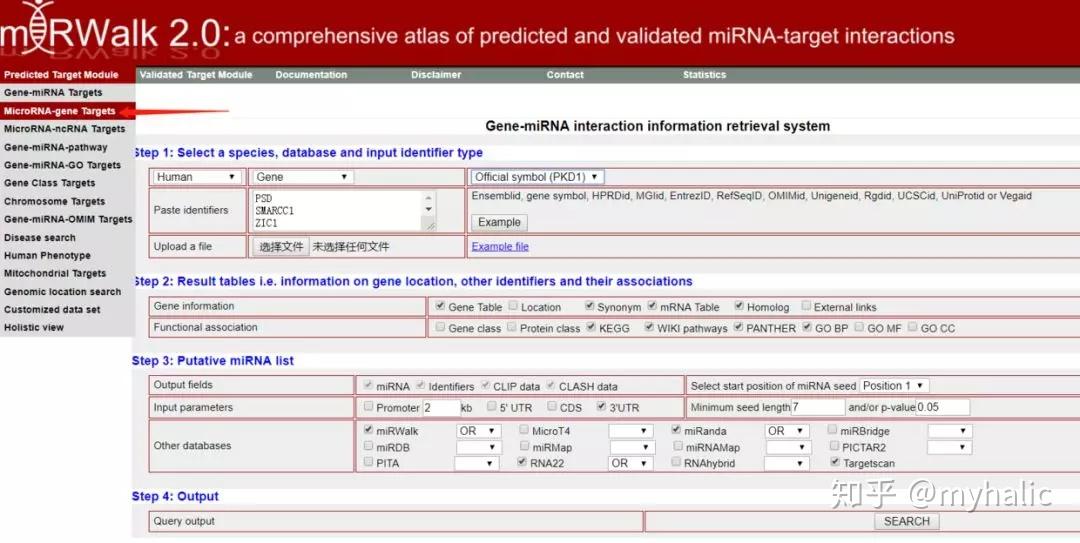Expand the Human species dropdown
This screenshot has width=1080, height=543.
197,177
